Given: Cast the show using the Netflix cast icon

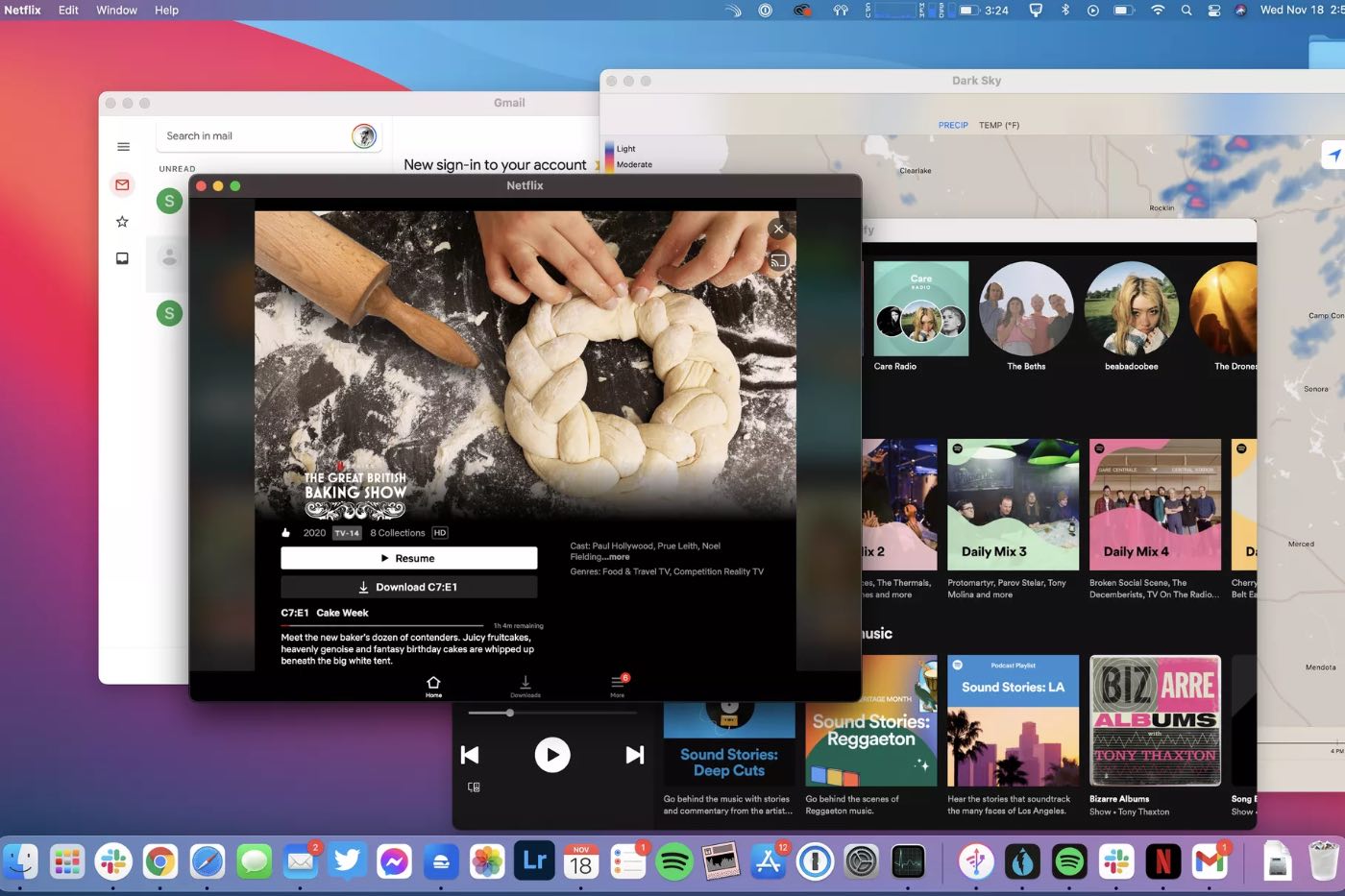Looking at the screenshot, I should tap(778, 260).
